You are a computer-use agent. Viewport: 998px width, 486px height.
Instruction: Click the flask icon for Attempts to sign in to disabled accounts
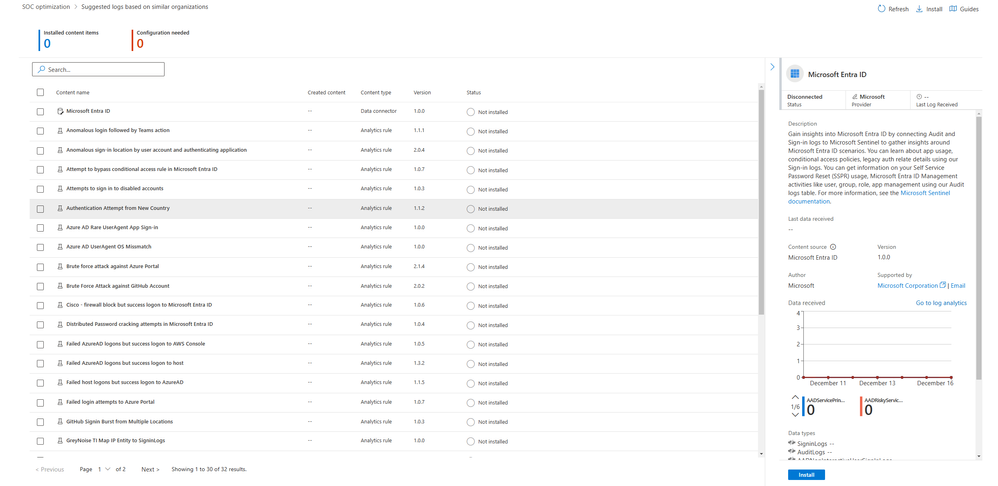(60, 189)
